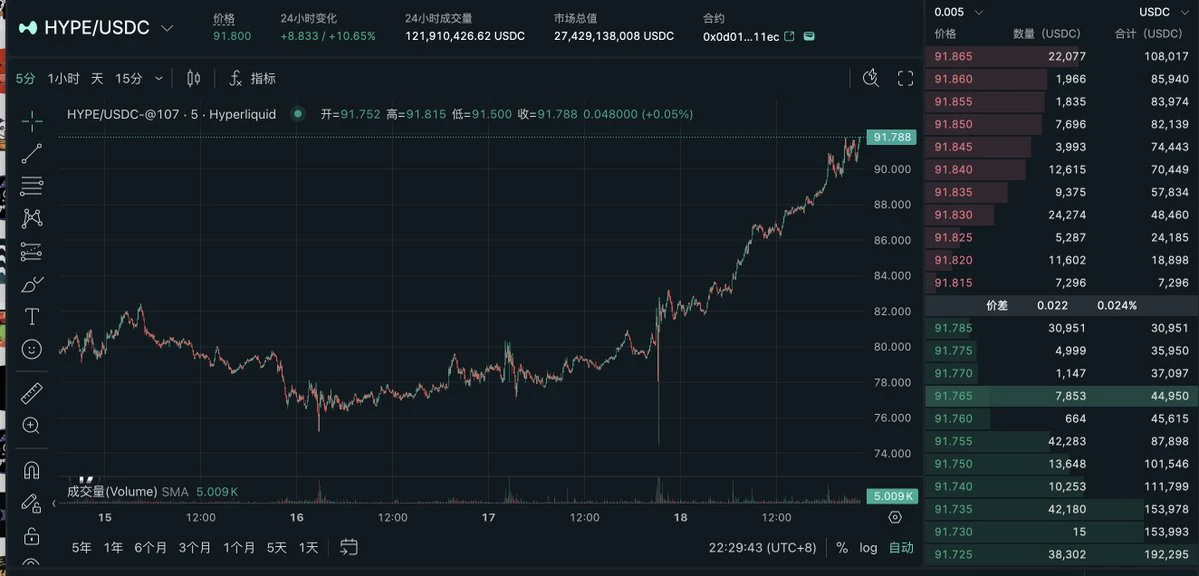Screen dimensions: 1199x576
Task: Select the 1小时 interval
Action: tap(61, 78)
